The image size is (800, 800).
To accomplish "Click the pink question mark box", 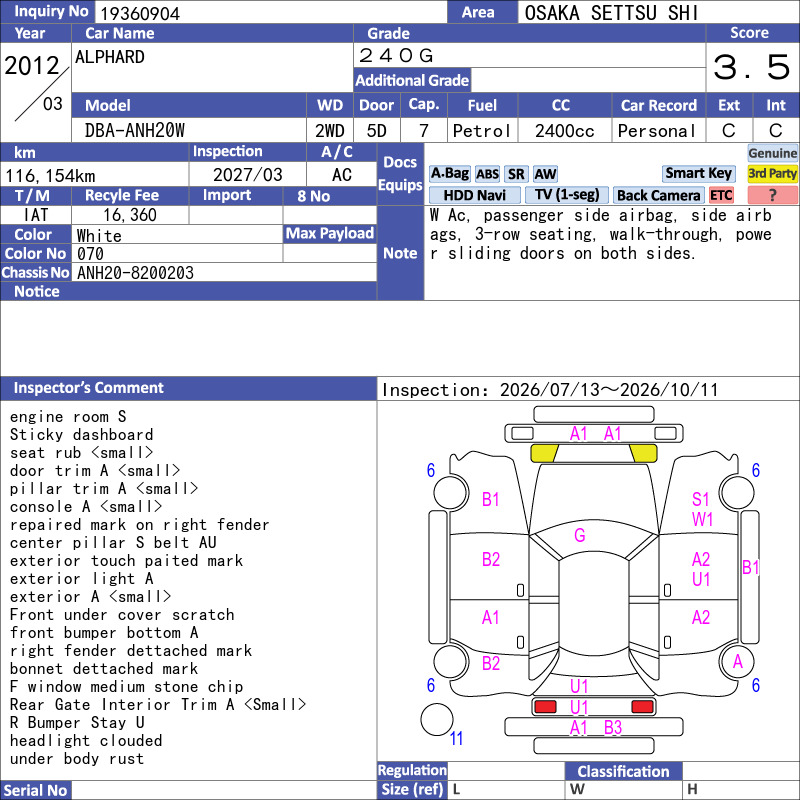I will [772, 195].
